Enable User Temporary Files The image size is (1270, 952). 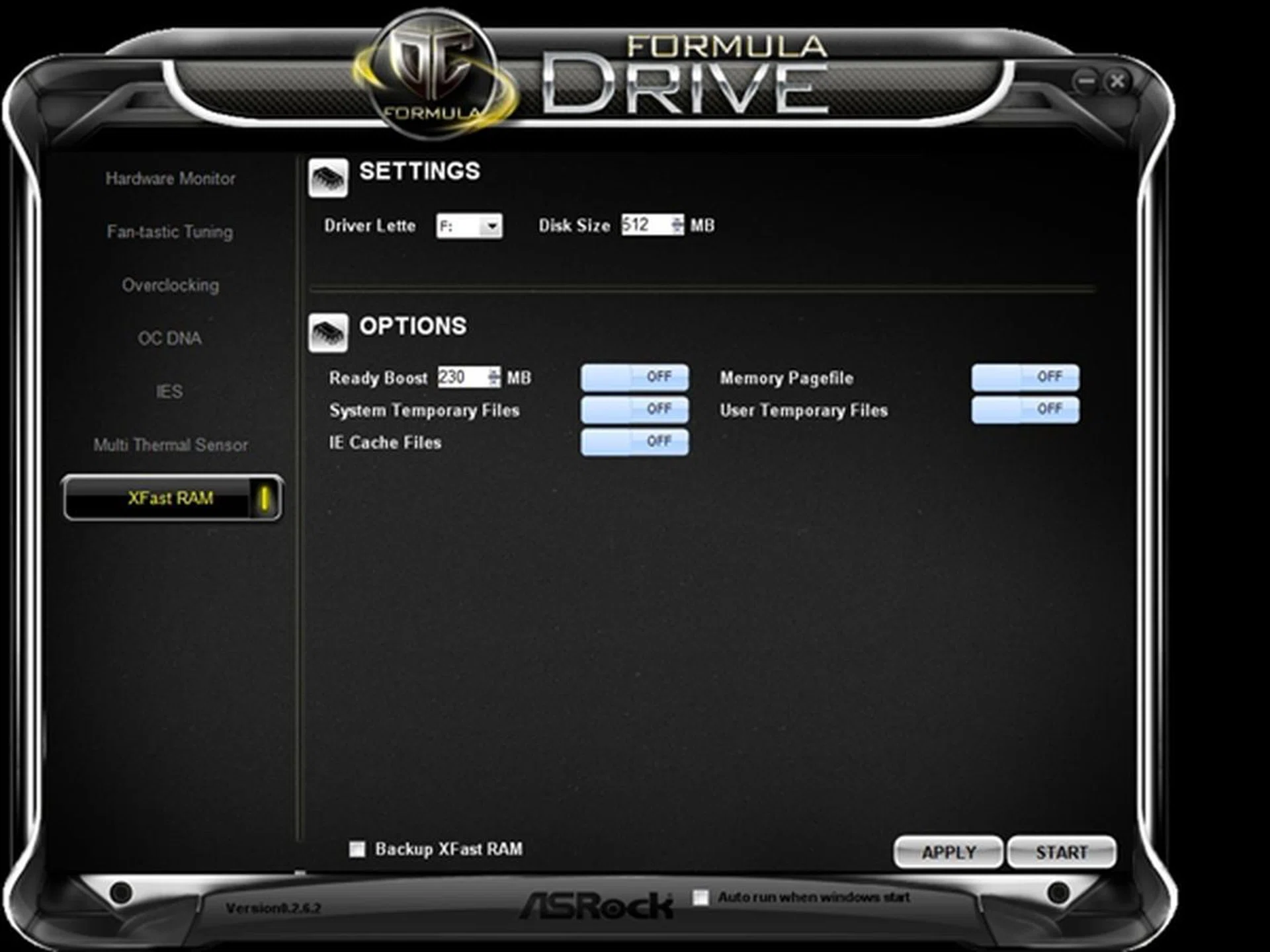click(x=1025, y=409)
